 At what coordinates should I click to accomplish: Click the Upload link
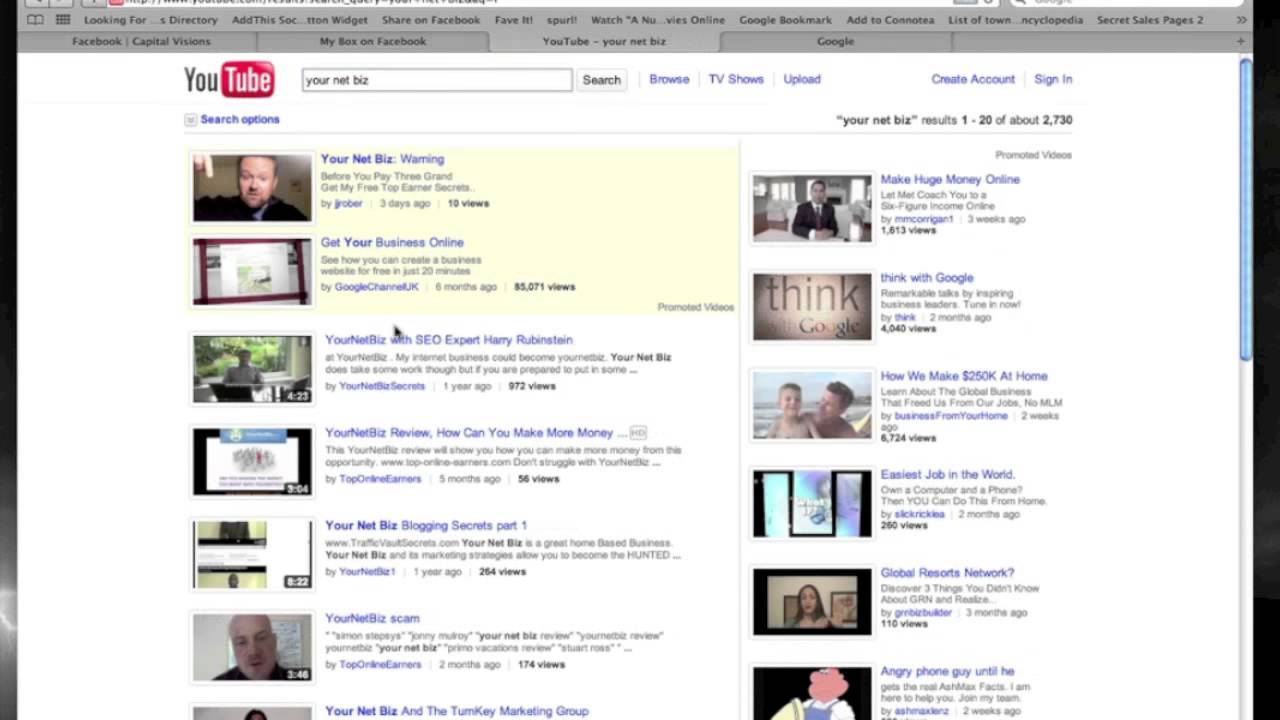pos(802,79)
